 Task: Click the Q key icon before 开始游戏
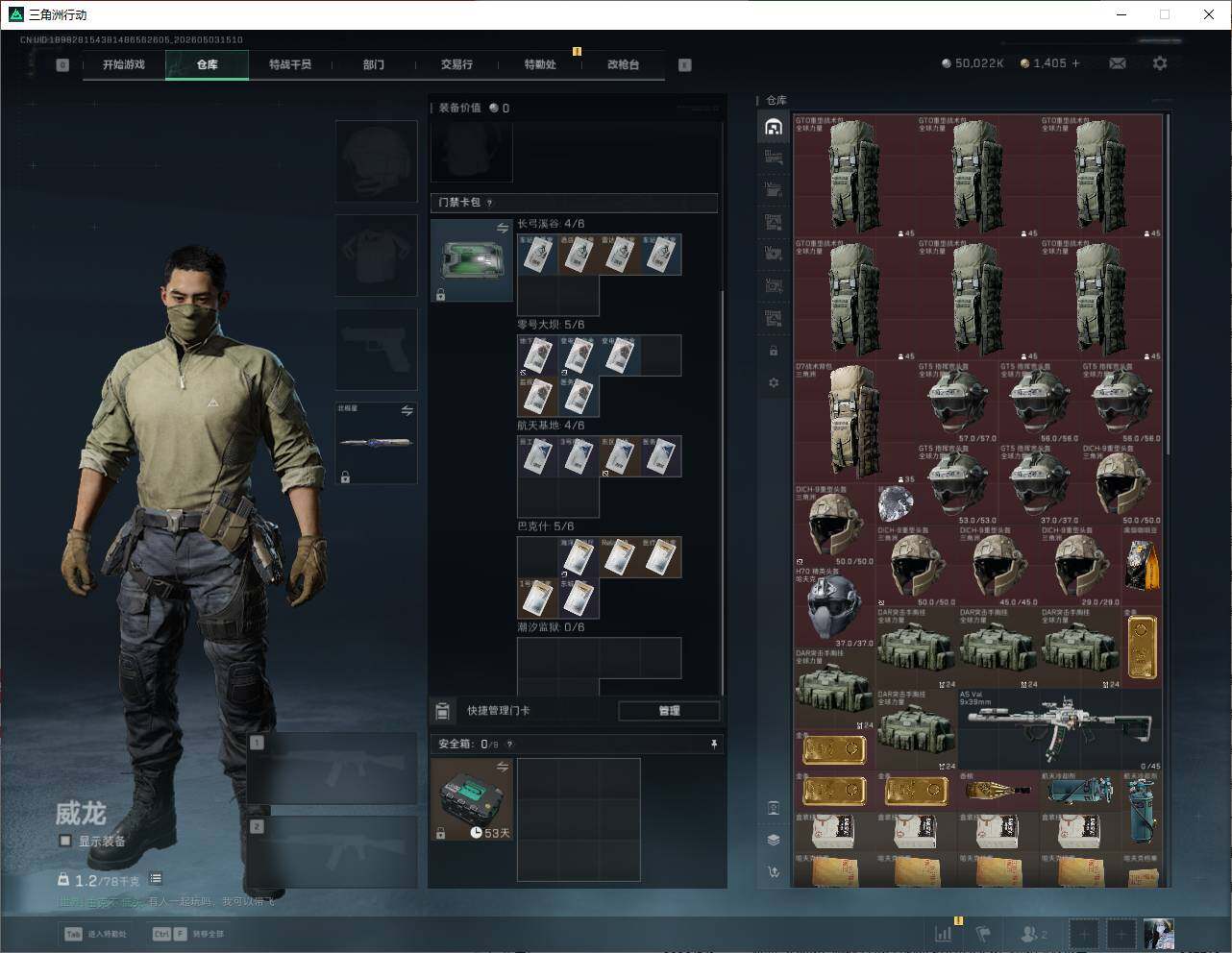(x=62, y=65)
